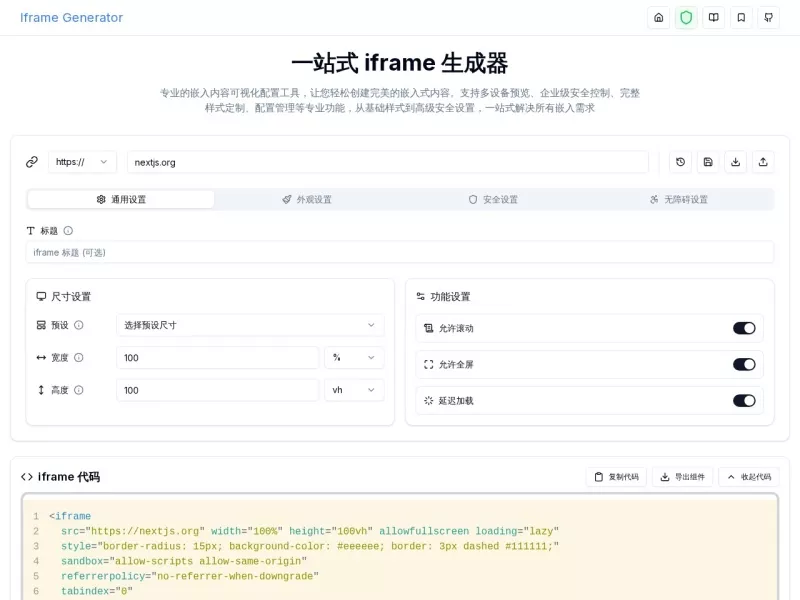This screenshot has width=800, height=600.
Task: Collapse code with 收起代码 button
Action: tap(749, 477)
